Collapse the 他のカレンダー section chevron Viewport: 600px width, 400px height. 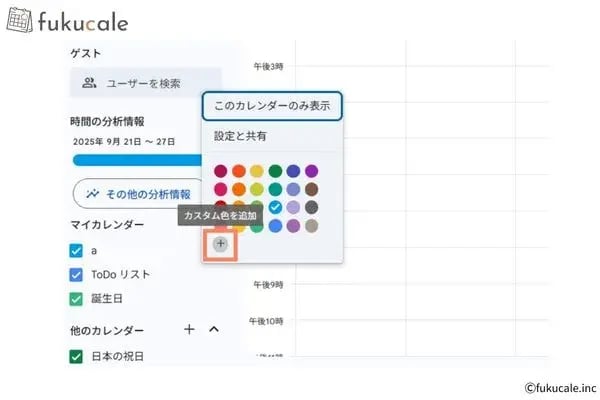[x=213, y=329]
